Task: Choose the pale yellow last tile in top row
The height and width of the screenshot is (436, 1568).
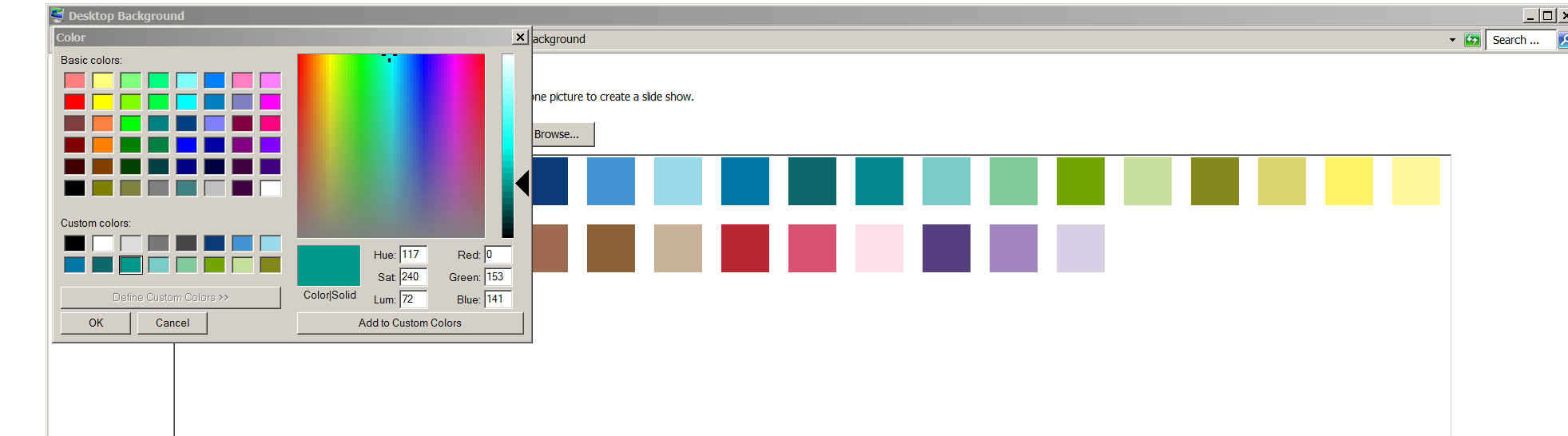Action: [1415, 181]
